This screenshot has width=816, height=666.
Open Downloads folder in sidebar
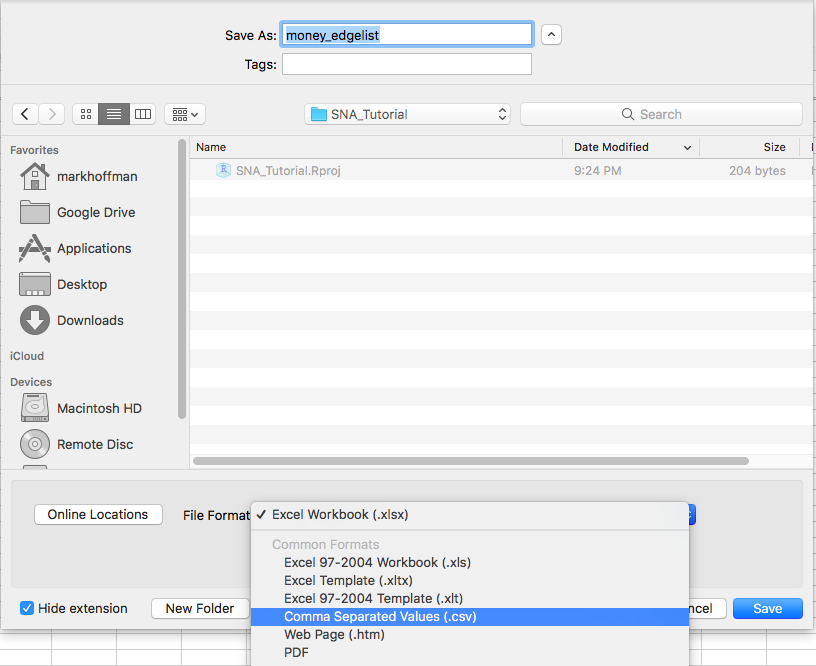pyautogui.click(x=90, y=321)
